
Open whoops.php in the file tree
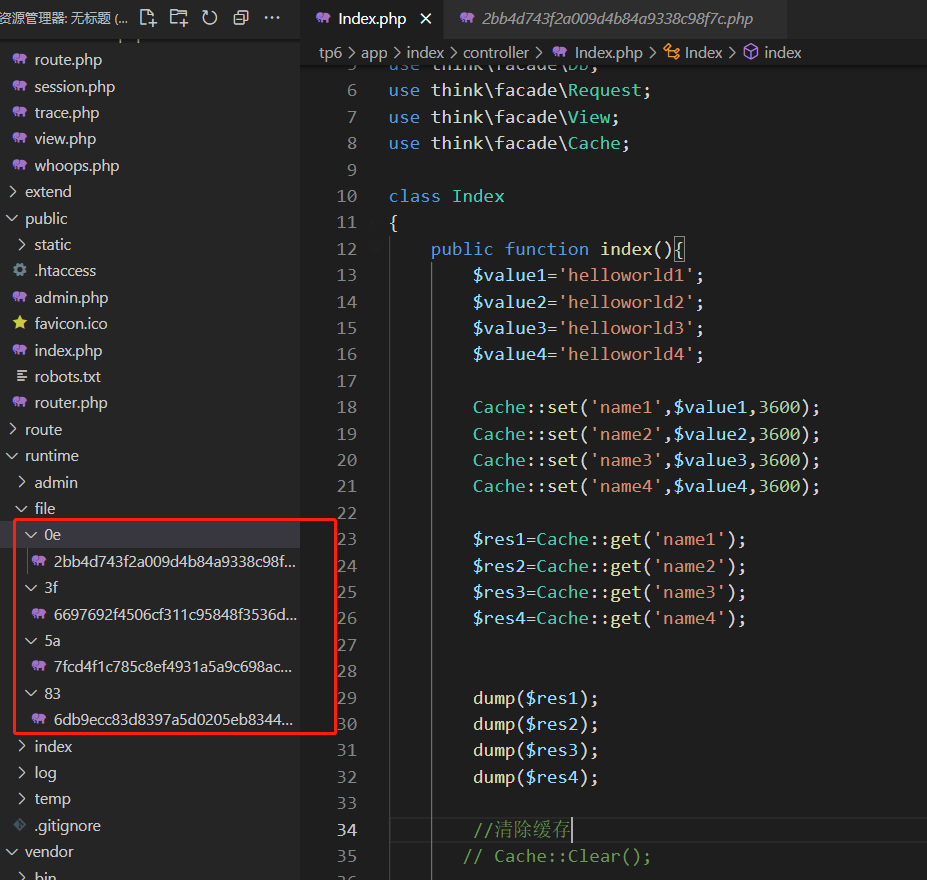point(77,165)
